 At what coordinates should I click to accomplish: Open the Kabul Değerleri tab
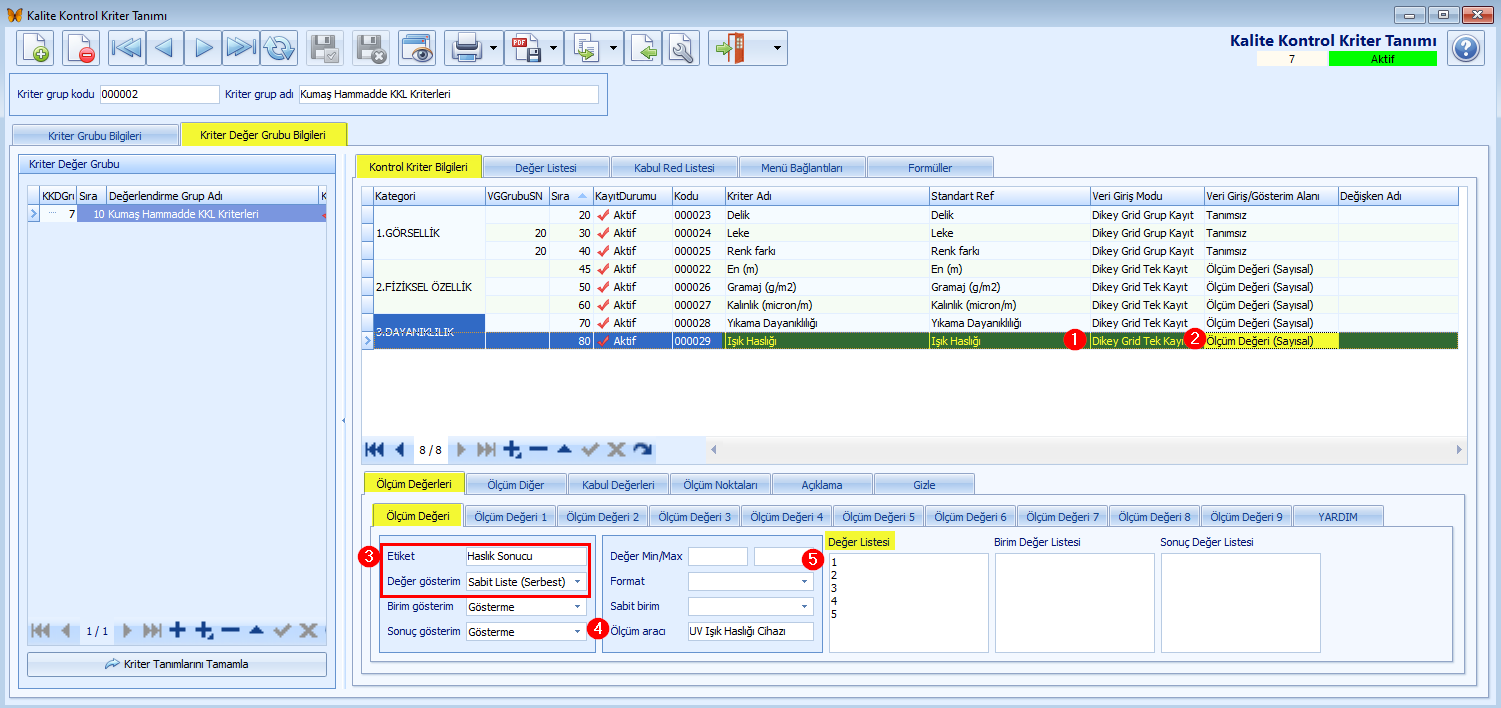click(618, 485)
